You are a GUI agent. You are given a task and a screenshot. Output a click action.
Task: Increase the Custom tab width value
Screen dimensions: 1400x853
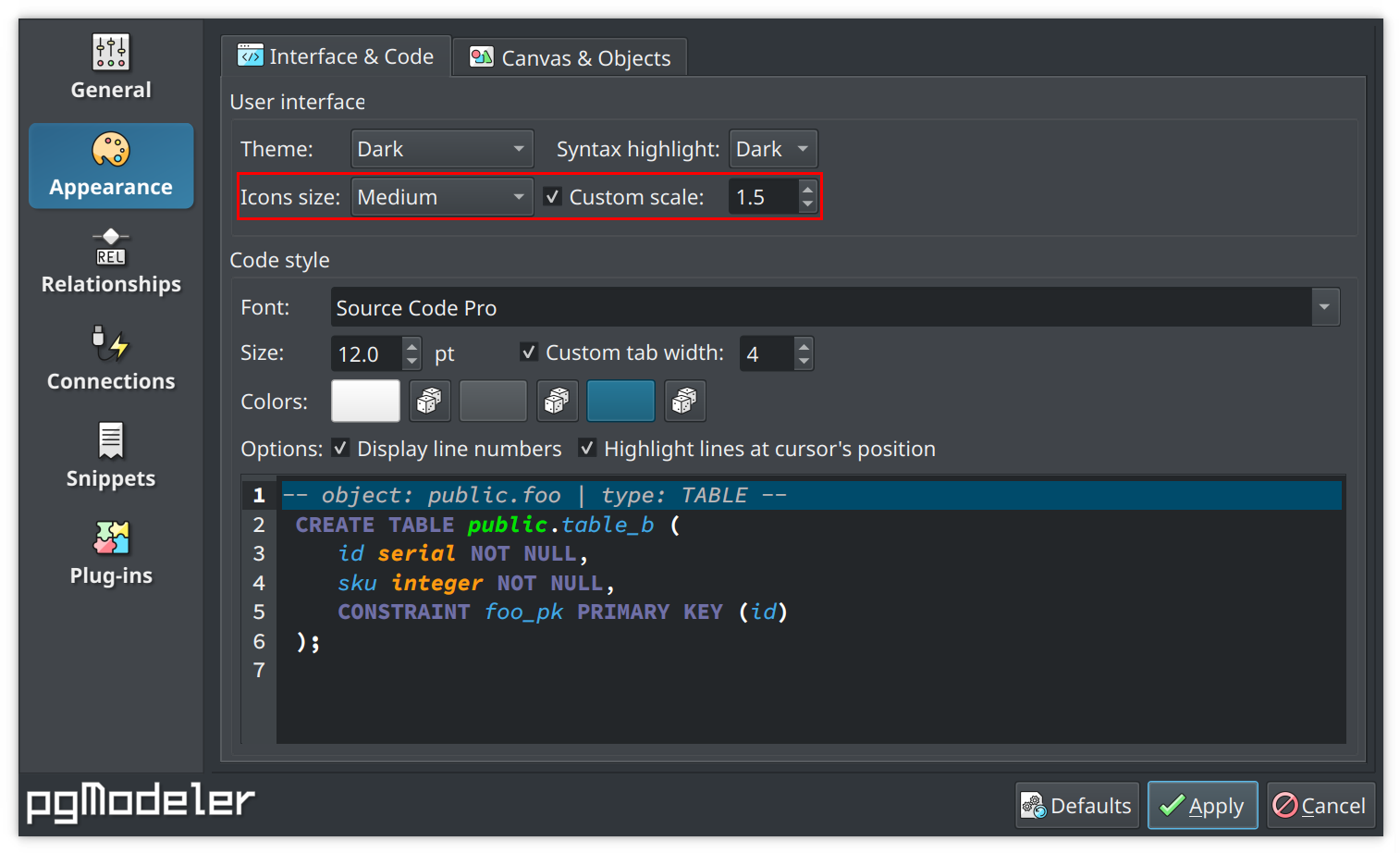(x=804, y=345)
